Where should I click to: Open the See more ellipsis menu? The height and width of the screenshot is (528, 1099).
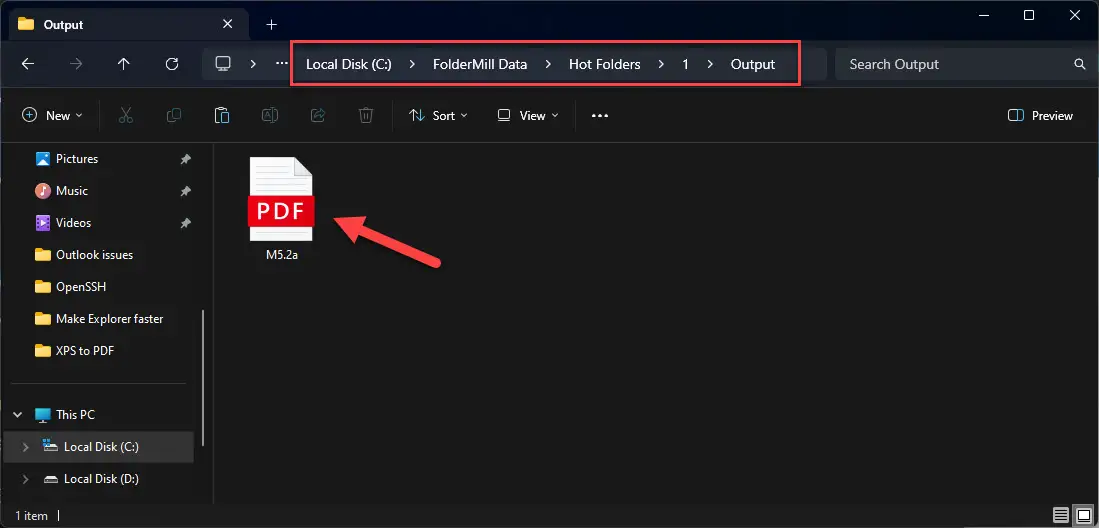click(x=600, y=116)
